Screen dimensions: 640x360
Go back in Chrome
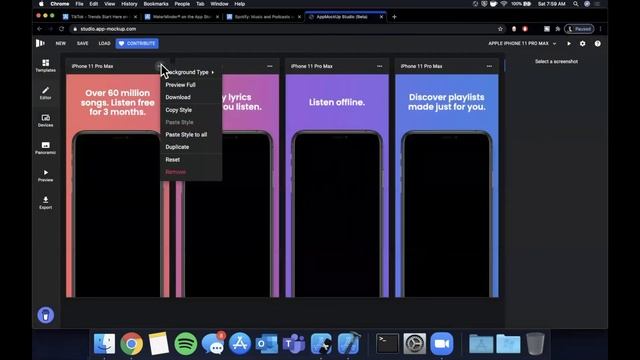(40, 29)
